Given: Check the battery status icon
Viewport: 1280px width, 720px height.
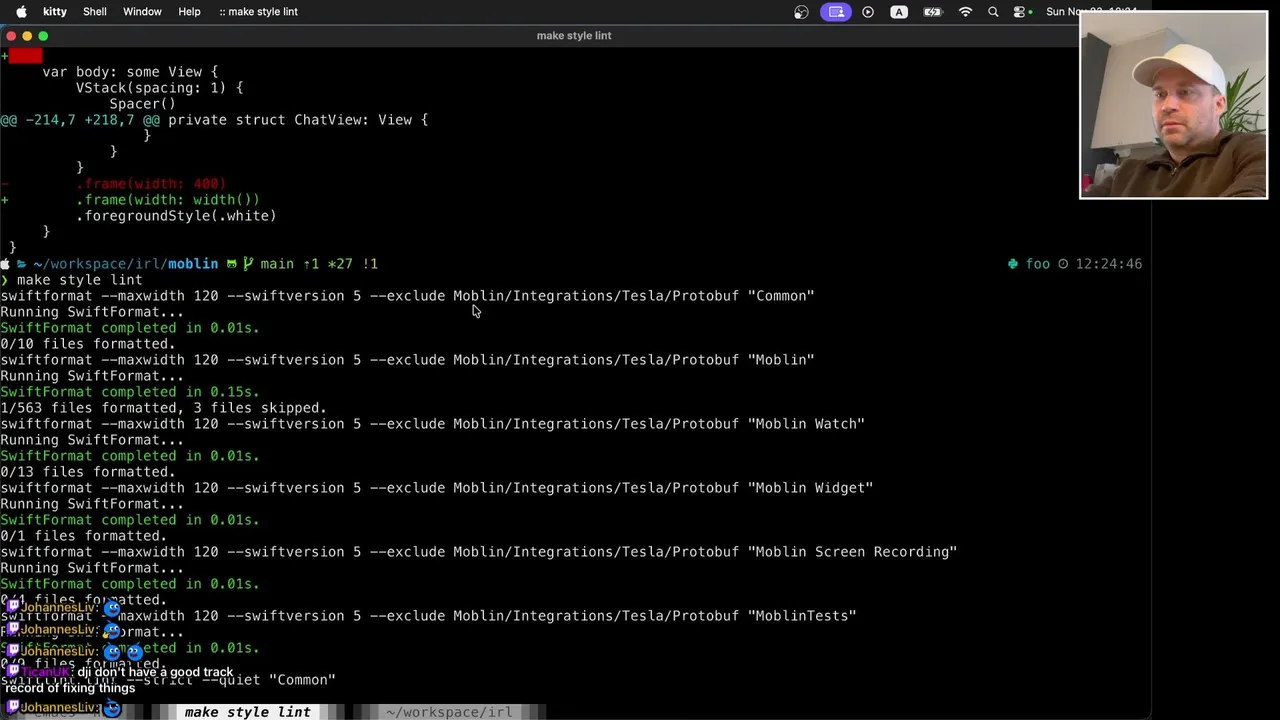Looking at the screenshot, I should 932,12.
